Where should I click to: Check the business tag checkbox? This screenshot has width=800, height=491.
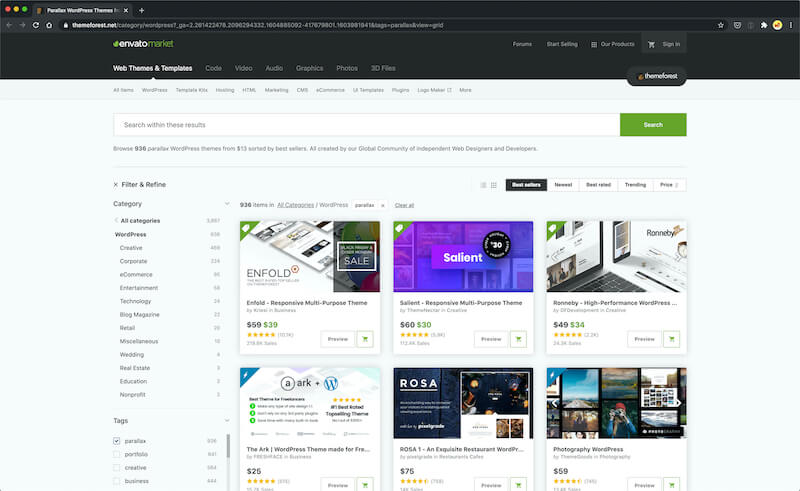coord(116,481)
